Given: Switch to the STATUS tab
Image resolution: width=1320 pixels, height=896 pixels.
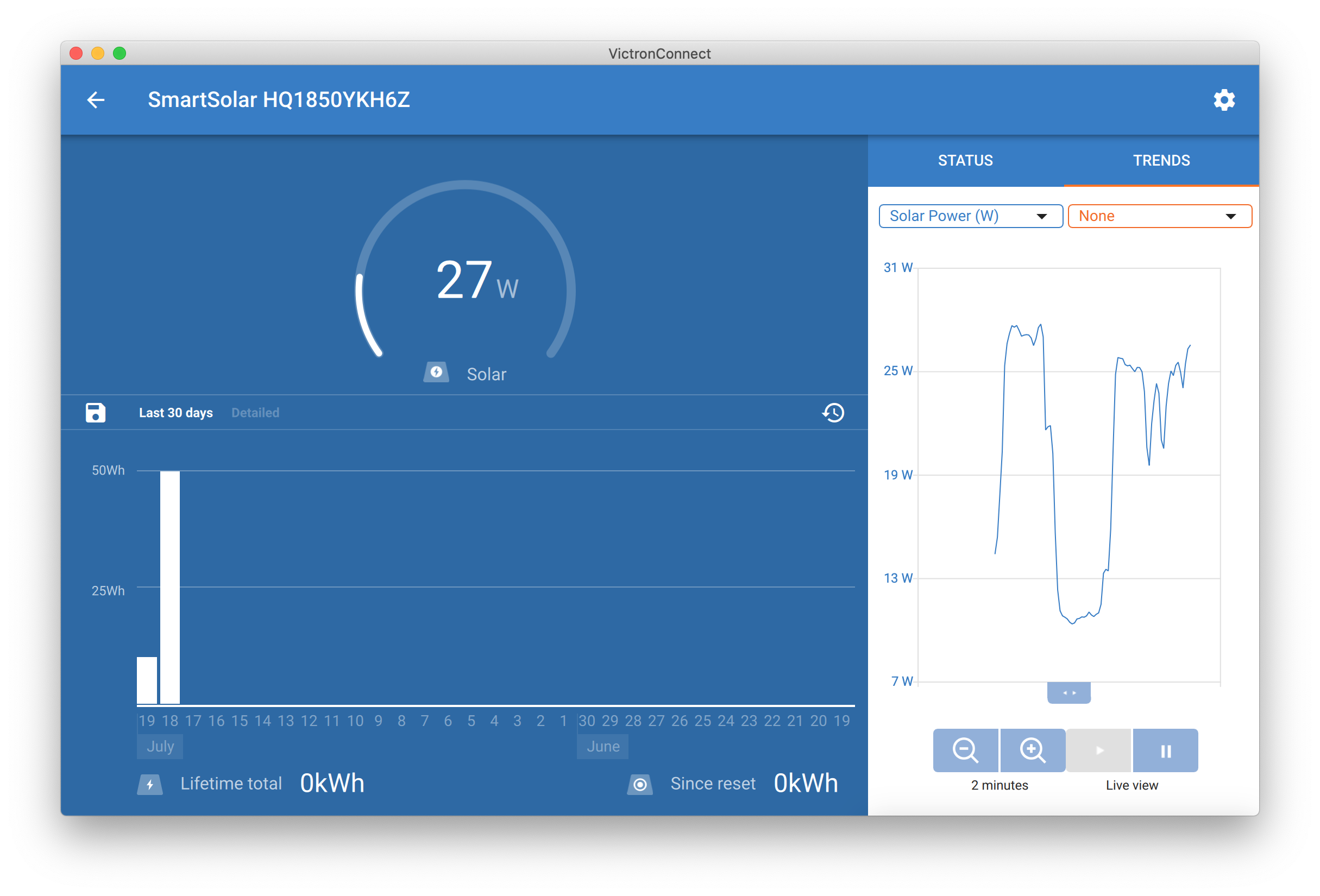Looking at the screenshot, I should click(x=965, y=161).
